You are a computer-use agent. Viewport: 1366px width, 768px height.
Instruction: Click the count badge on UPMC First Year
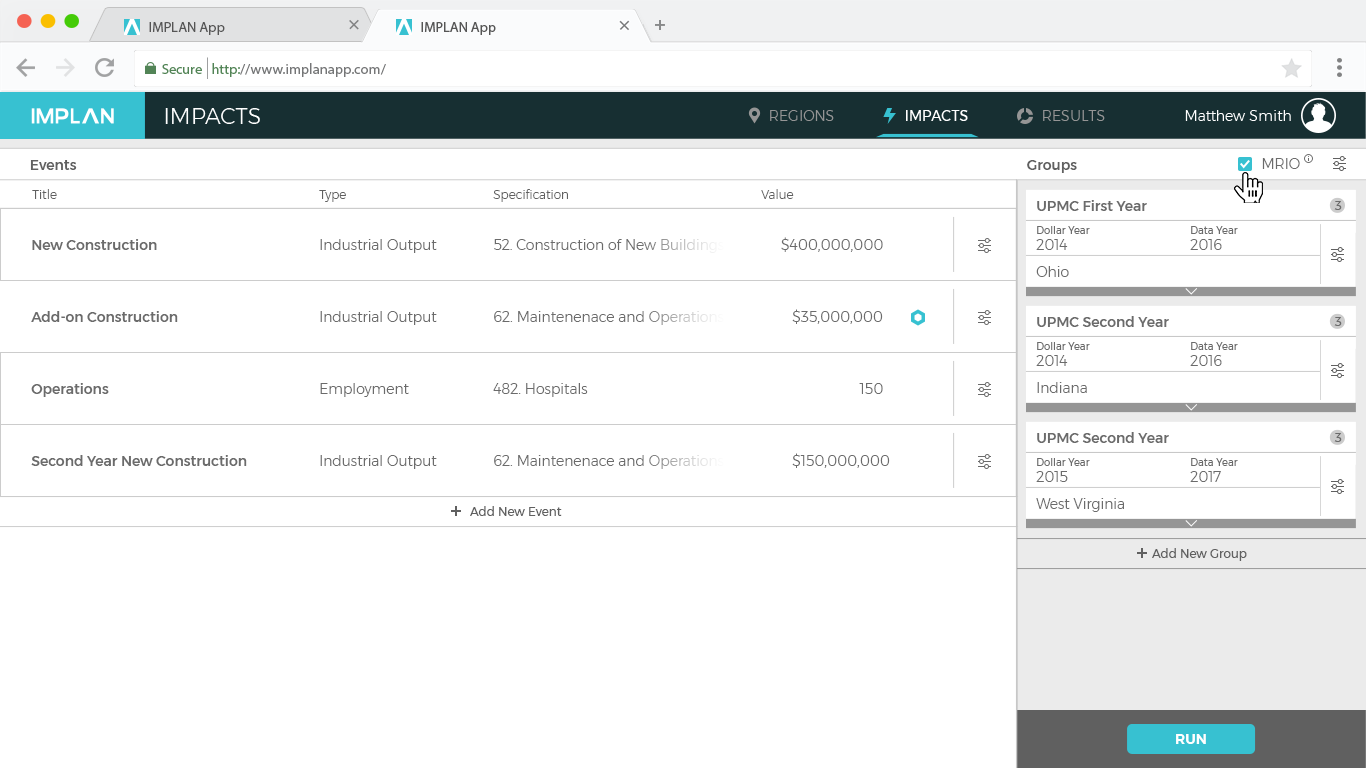(1337, 206)
